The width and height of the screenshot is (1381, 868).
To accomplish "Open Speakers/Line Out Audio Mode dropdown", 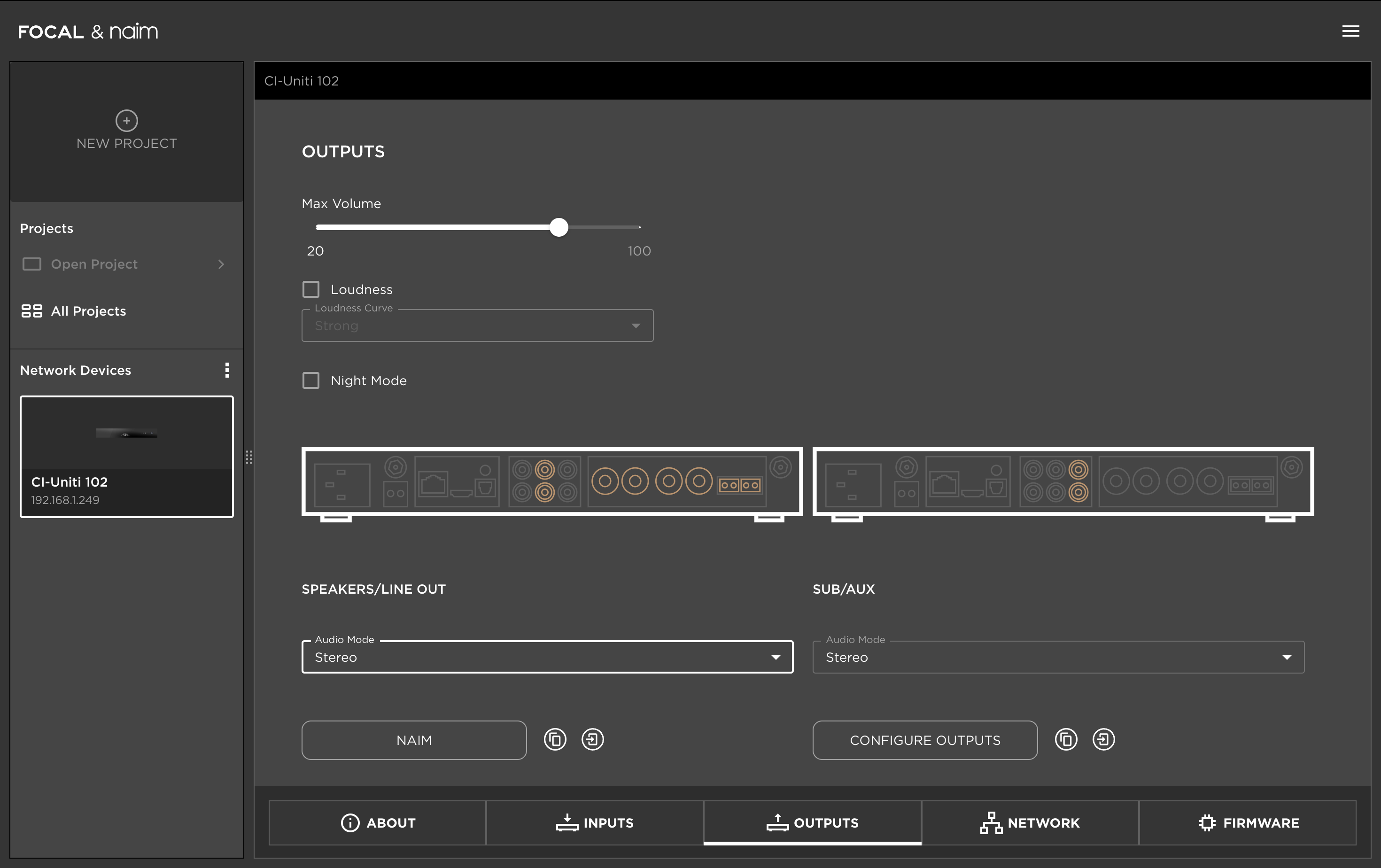I will tap(547, 657).
